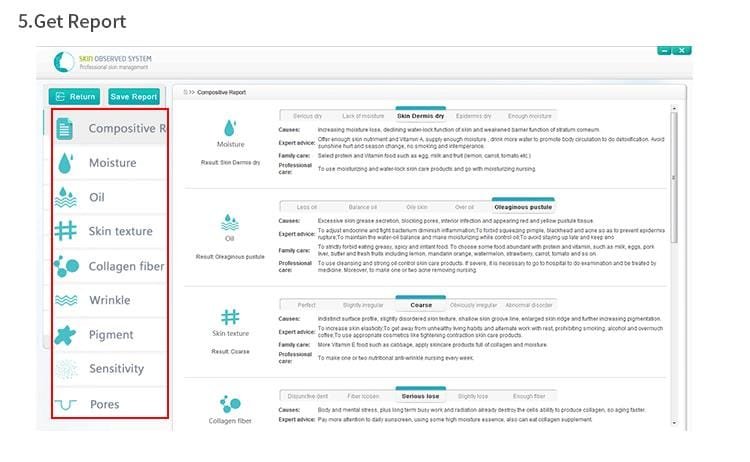Select the Pigment splat icon in sidebar
Screen dimensions: 750x462
pos(65,335)
